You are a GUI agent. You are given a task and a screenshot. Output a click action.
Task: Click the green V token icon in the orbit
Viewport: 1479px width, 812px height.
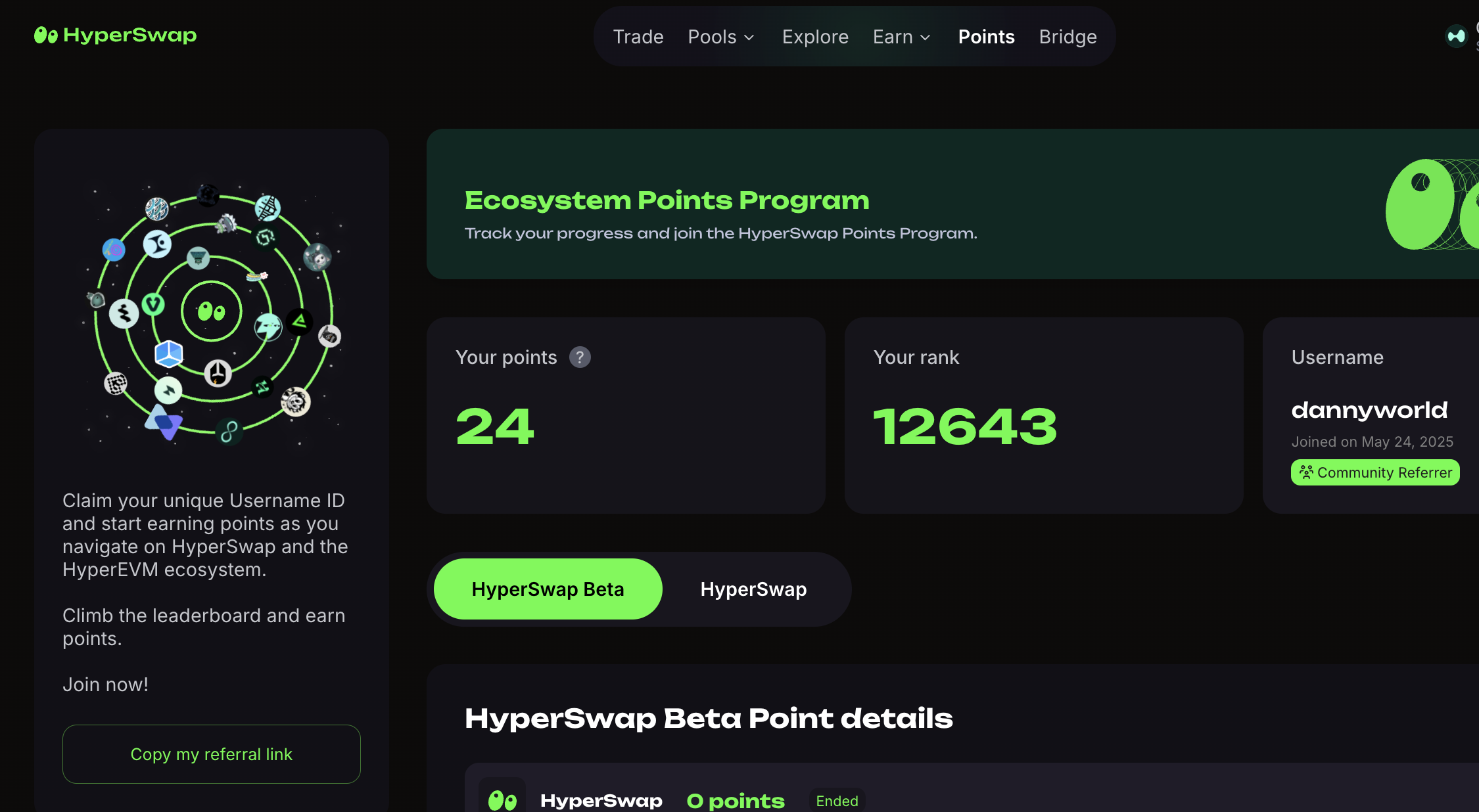click(x=153, y=304)
